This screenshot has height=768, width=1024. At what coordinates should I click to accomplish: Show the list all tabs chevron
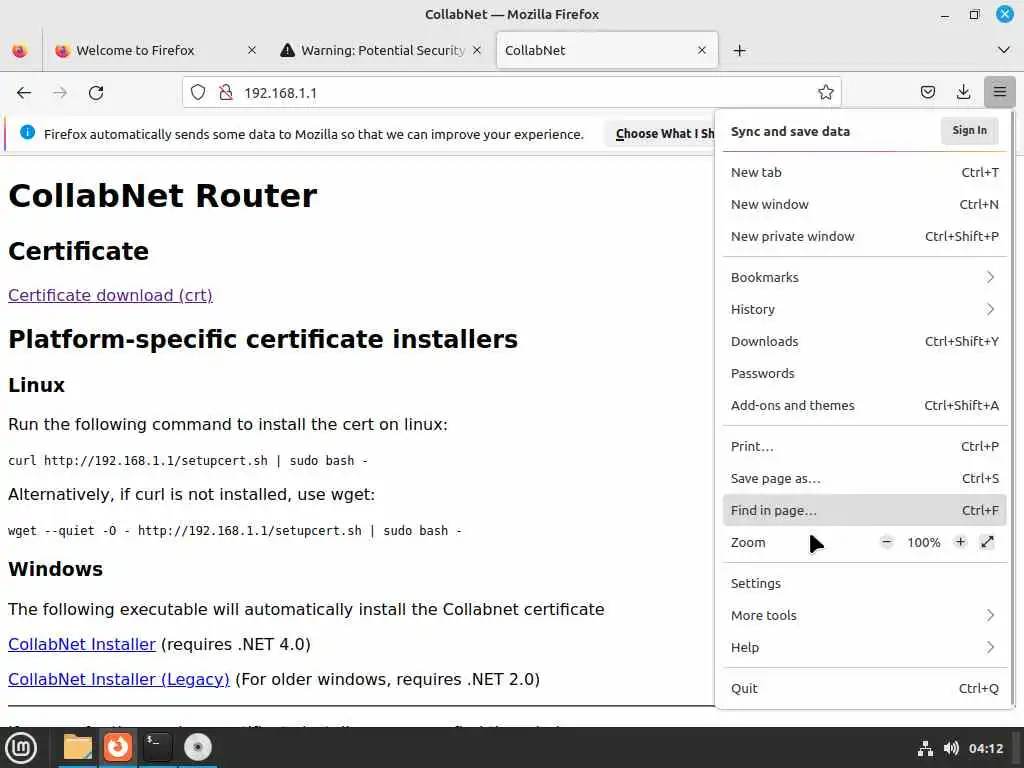[1004, 50]
